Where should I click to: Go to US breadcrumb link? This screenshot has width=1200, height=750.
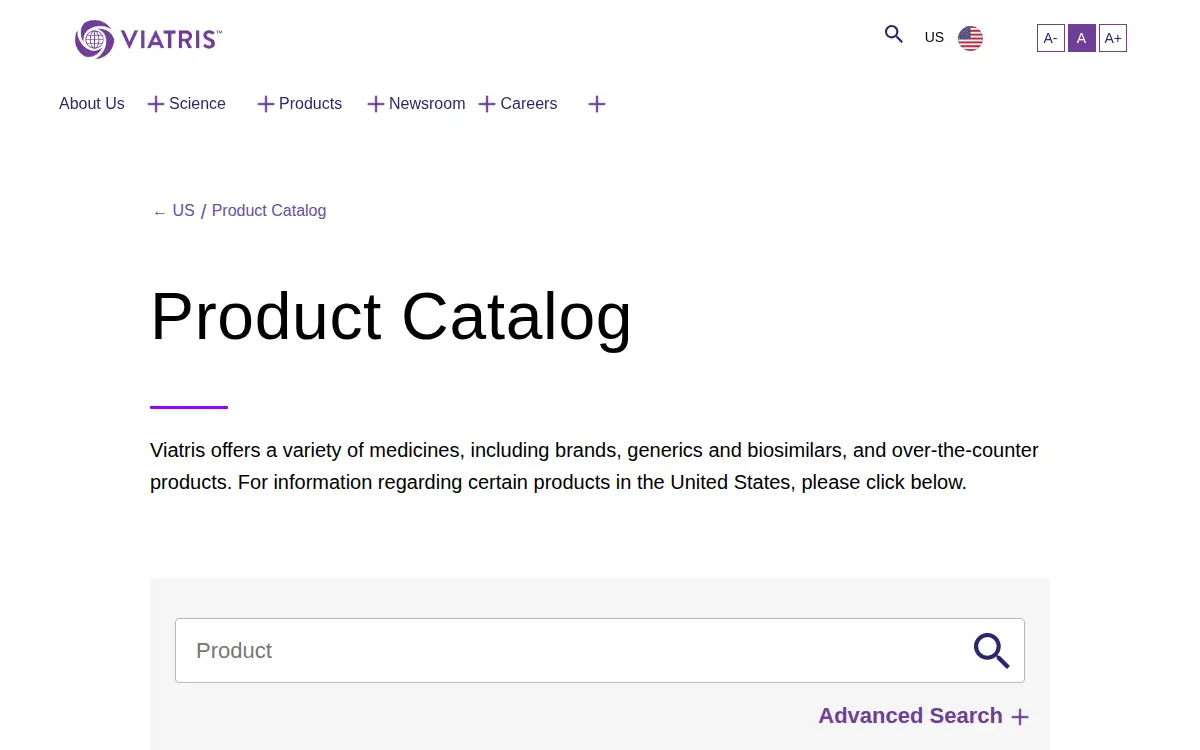click(x=184, y=211)
